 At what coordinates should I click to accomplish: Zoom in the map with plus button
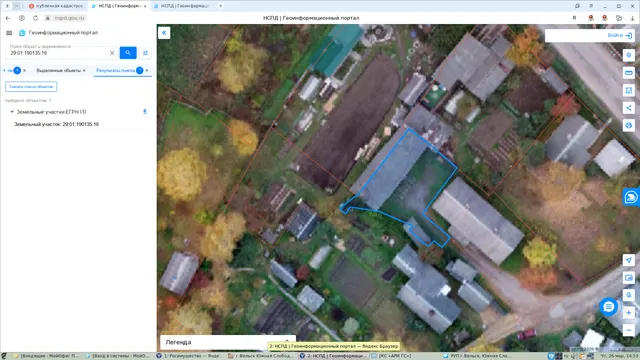[x=629, y=313]
